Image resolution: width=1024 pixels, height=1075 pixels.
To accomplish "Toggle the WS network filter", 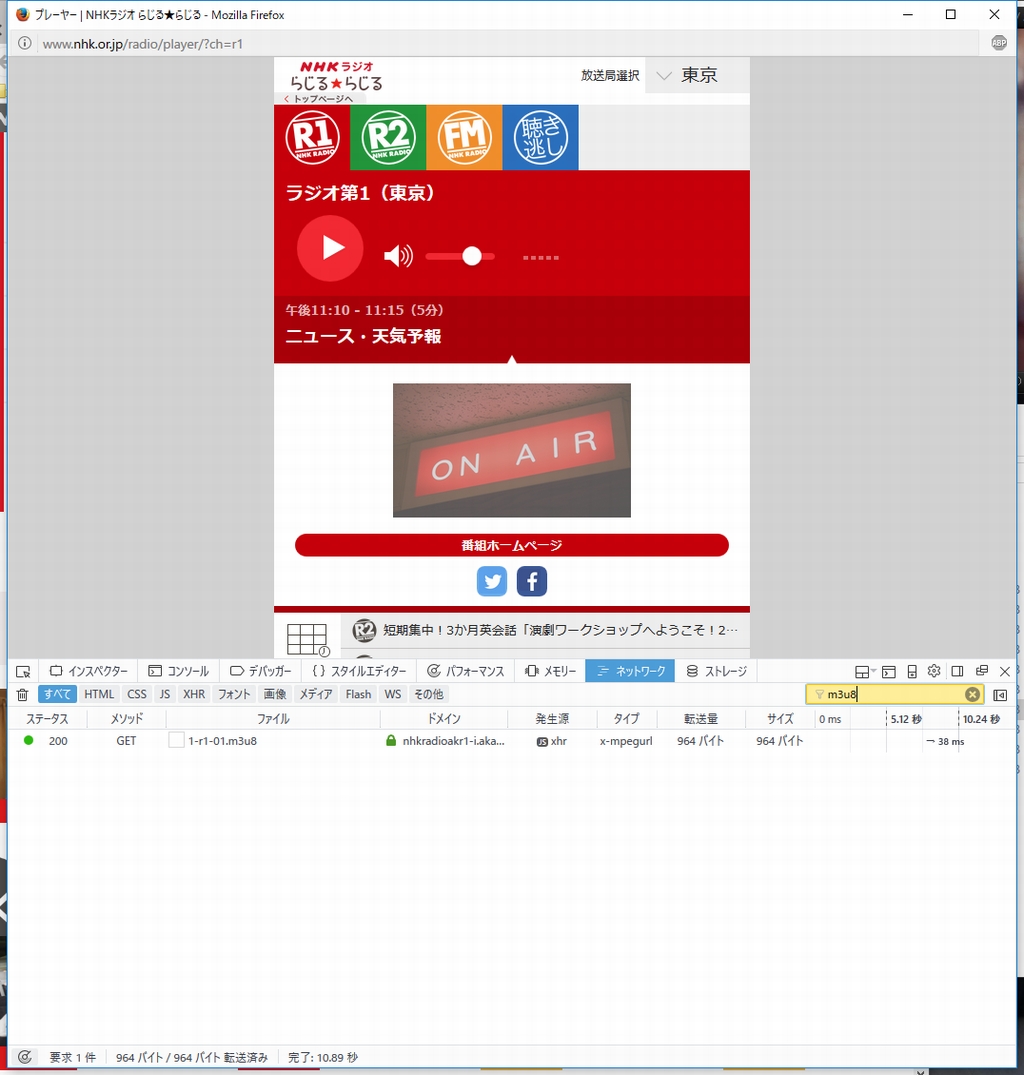I will (393, 694).
